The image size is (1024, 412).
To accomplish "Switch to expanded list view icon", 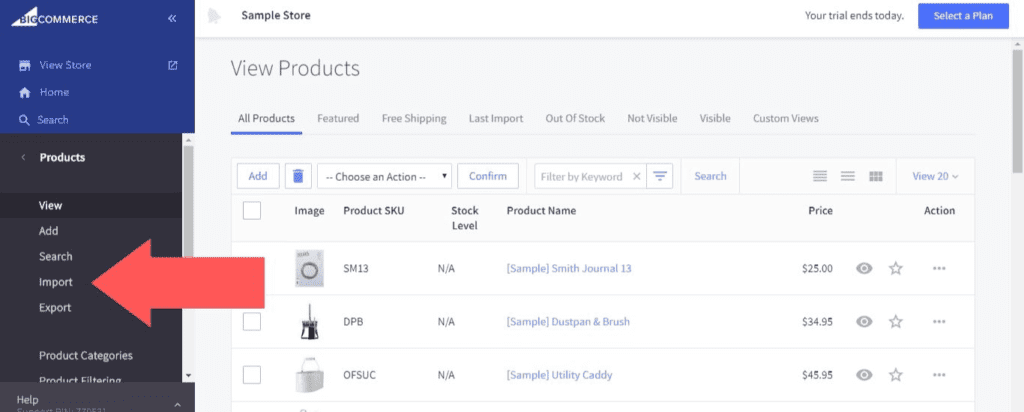I will point(820,176).
